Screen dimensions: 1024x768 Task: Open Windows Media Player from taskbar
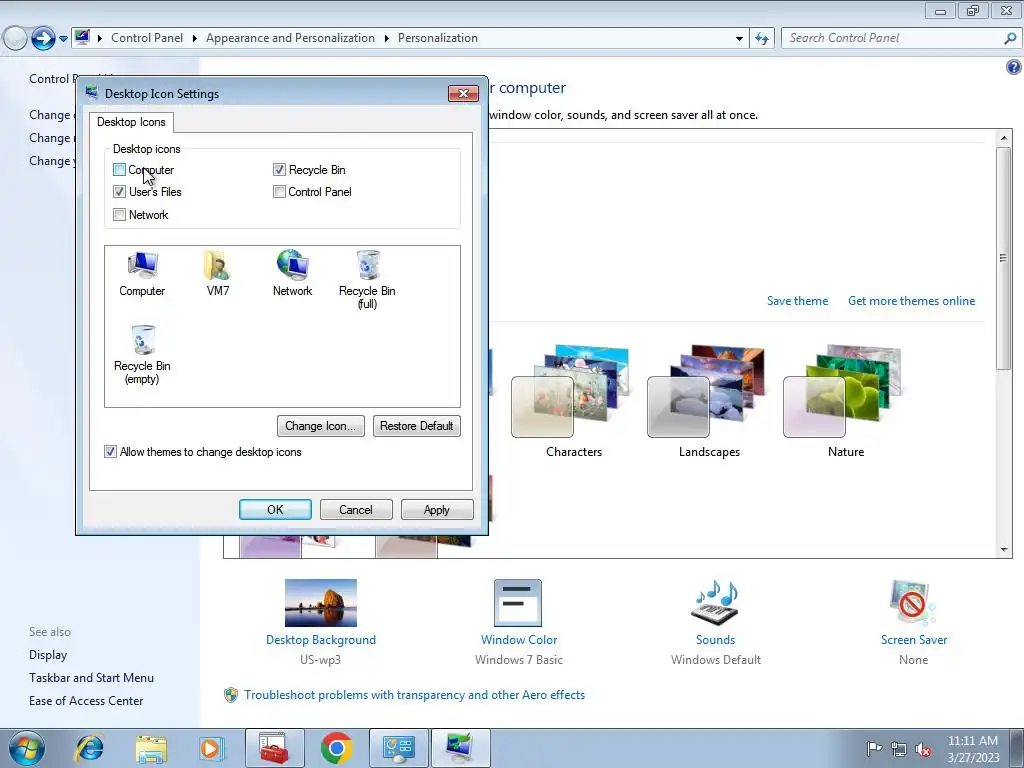point(211,748)
